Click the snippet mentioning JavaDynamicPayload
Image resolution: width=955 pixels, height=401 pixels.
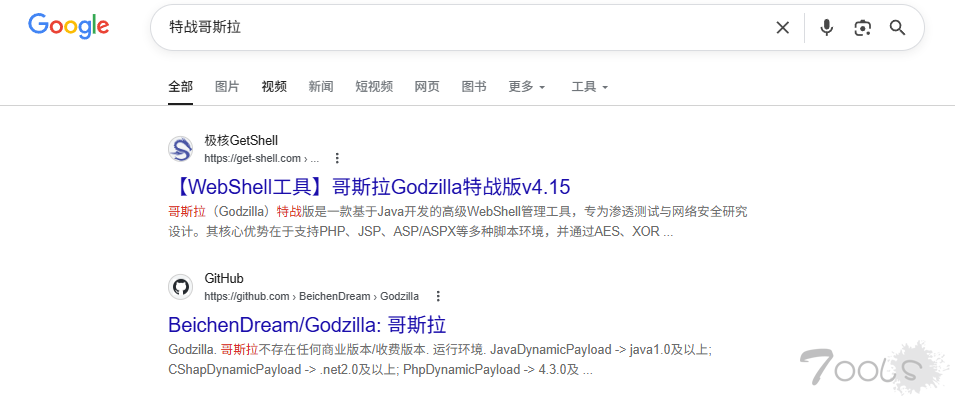440,360
